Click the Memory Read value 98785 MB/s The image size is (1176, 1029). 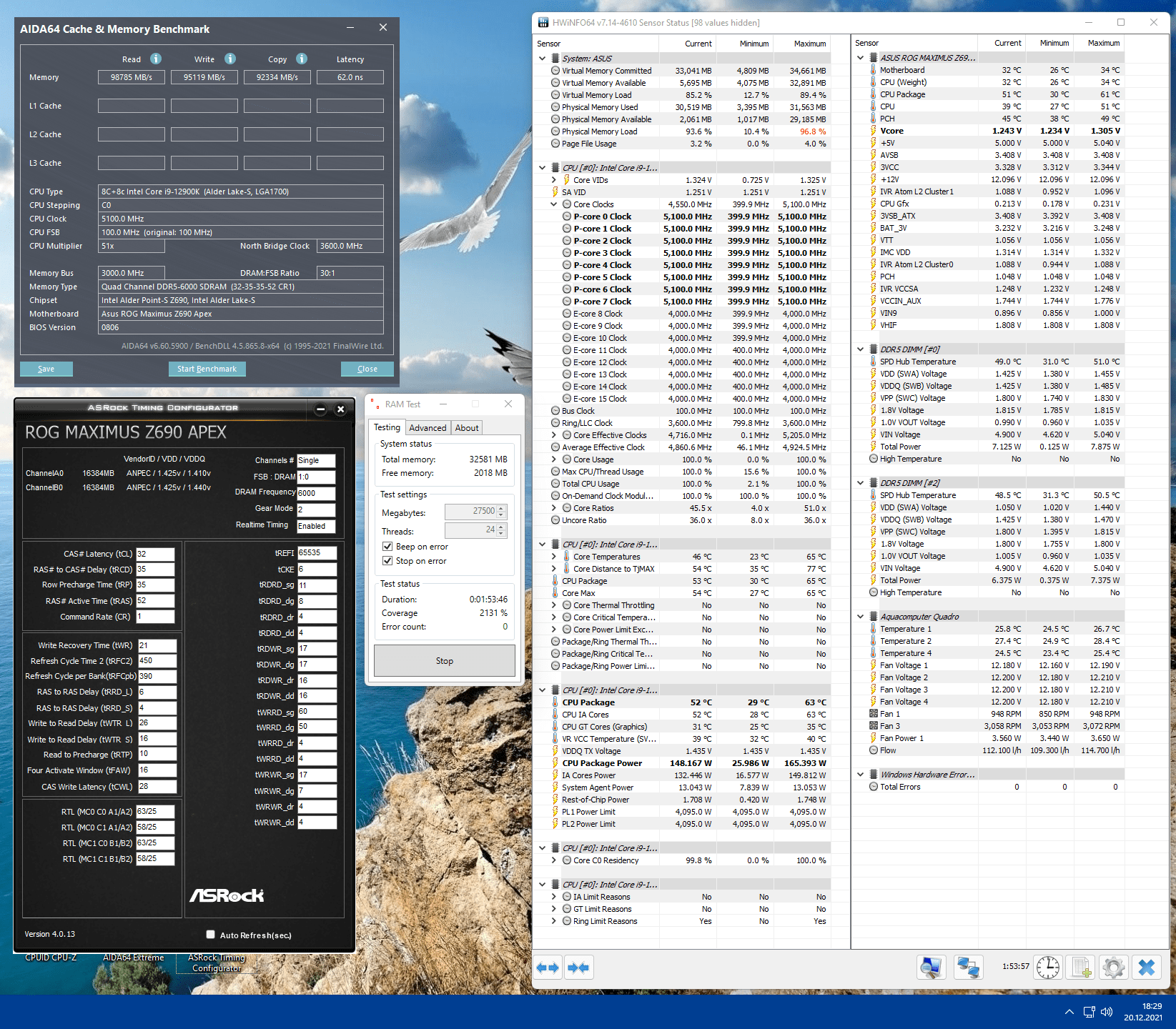coord(132,77)
